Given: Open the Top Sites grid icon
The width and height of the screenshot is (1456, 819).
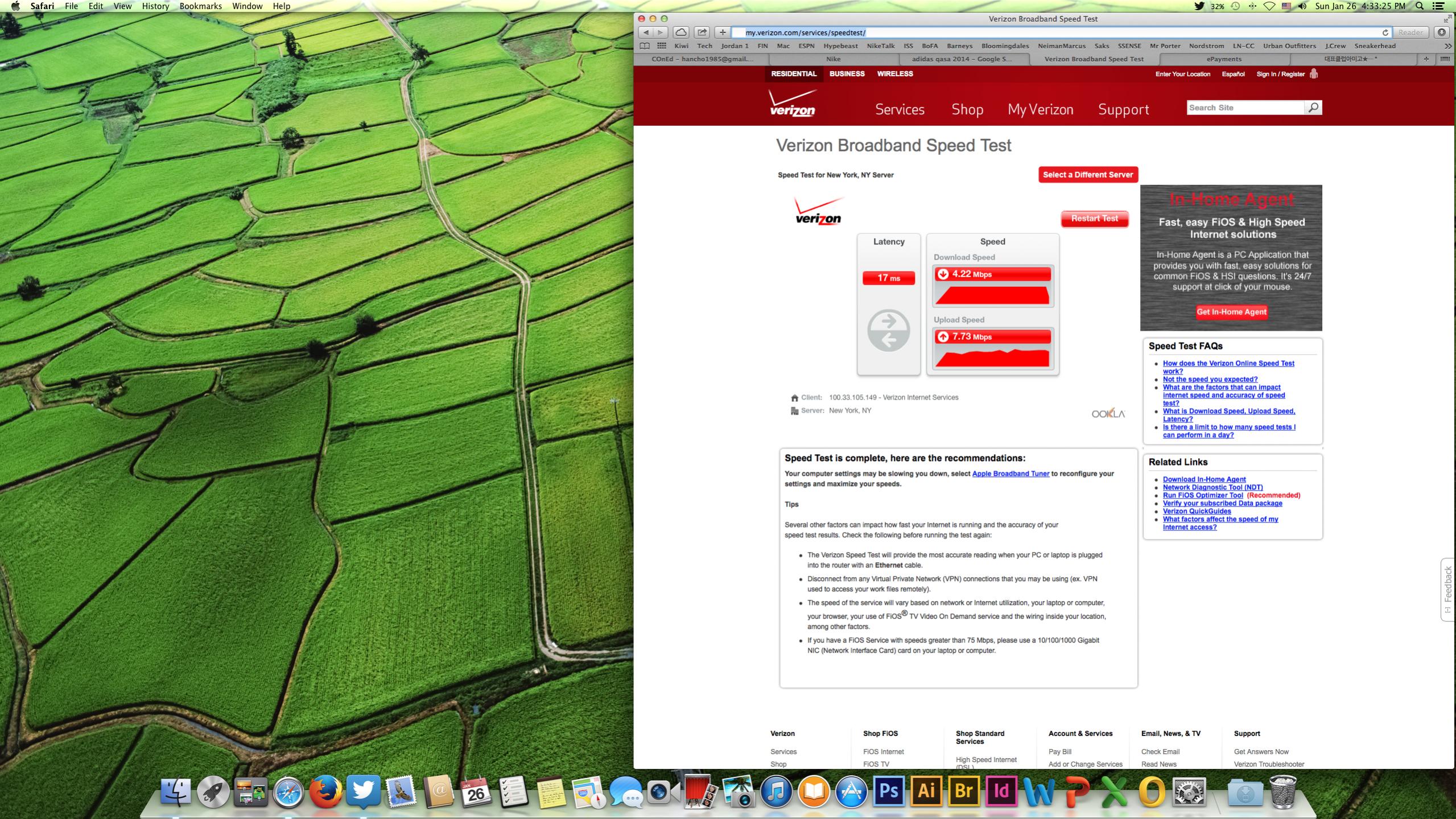Looking at the screenshot, I should [x=662, y=46].
